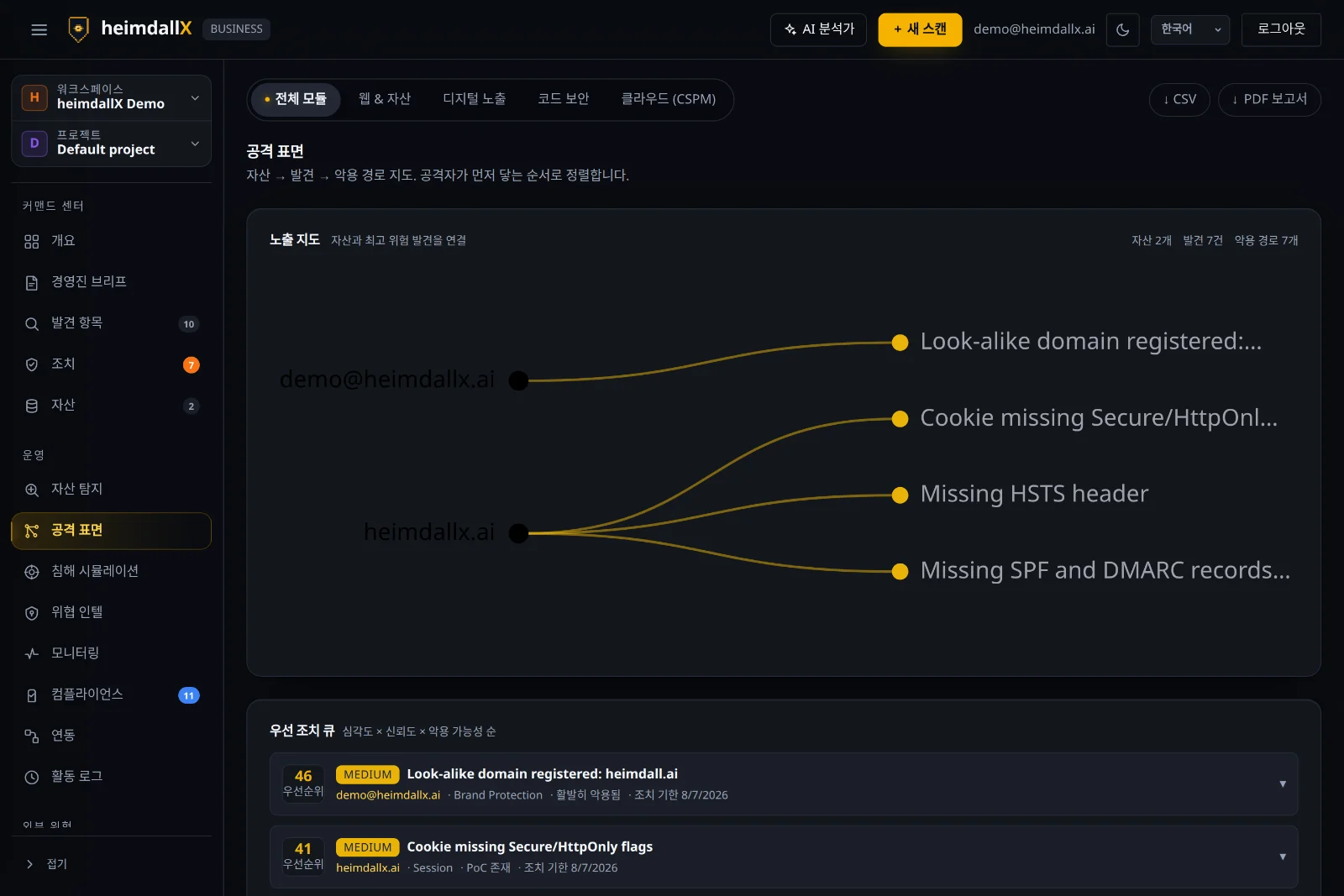Collapse sidebar with 접기 chevron
This screenshot has width=1344, height=896.
pyautogui.click(x=30, y=864)
